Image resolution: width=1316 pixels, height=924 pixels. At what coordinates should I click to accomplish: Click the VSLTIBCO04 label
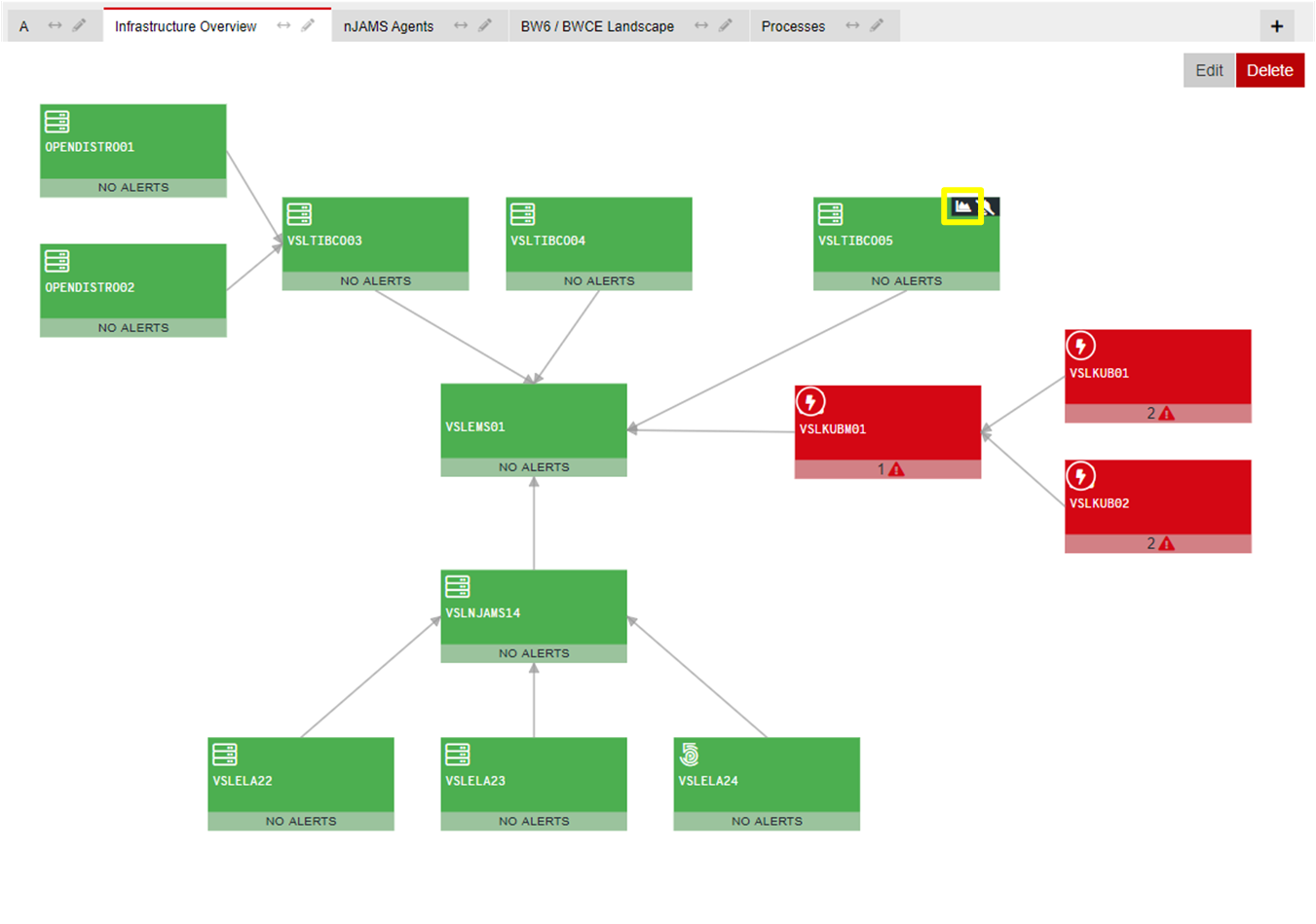[x=548, y=240]
